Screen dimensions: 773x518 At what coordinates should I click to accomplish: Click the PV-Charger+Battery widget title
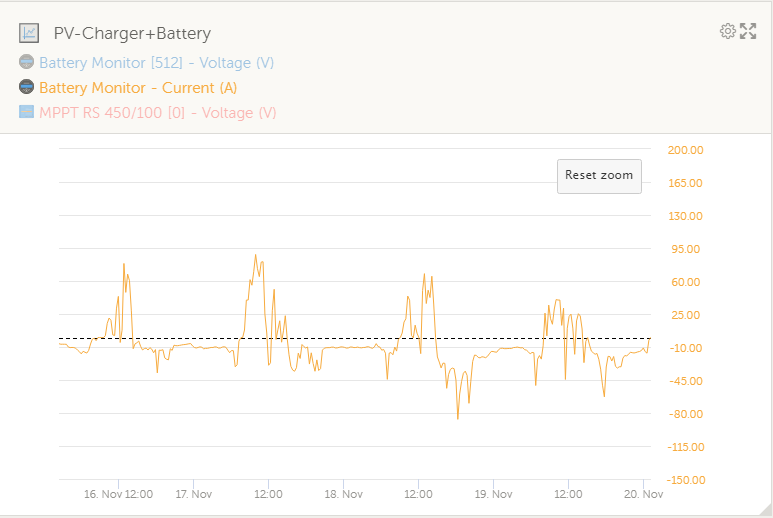tap(132, 33)
